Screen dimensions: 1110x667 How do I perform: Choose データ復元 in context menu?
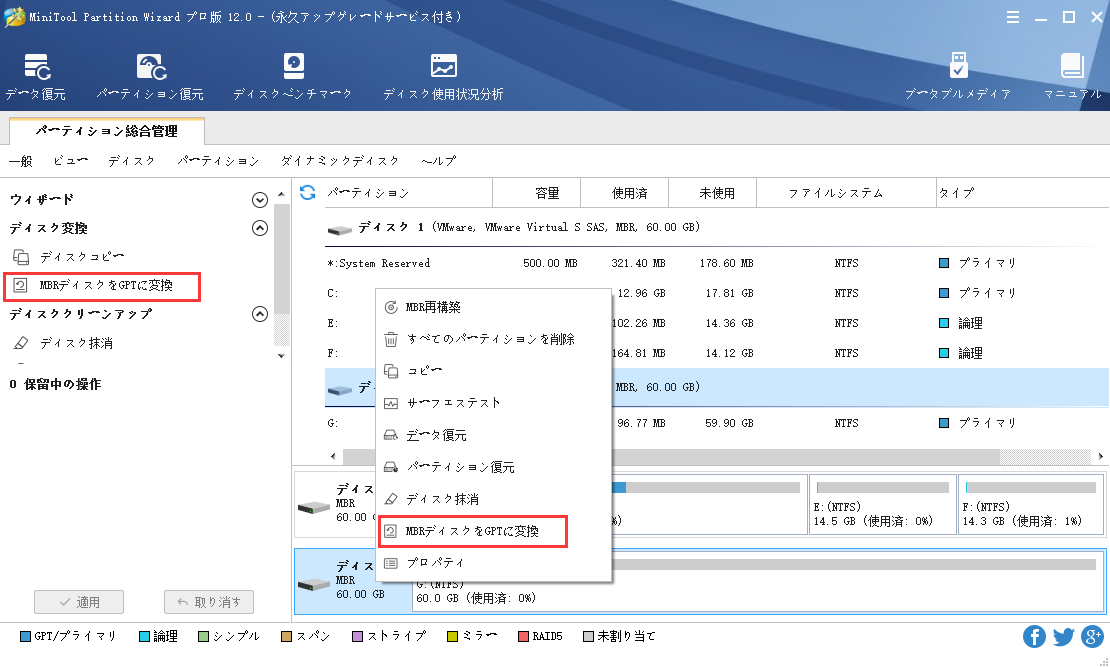coord(493,435)
